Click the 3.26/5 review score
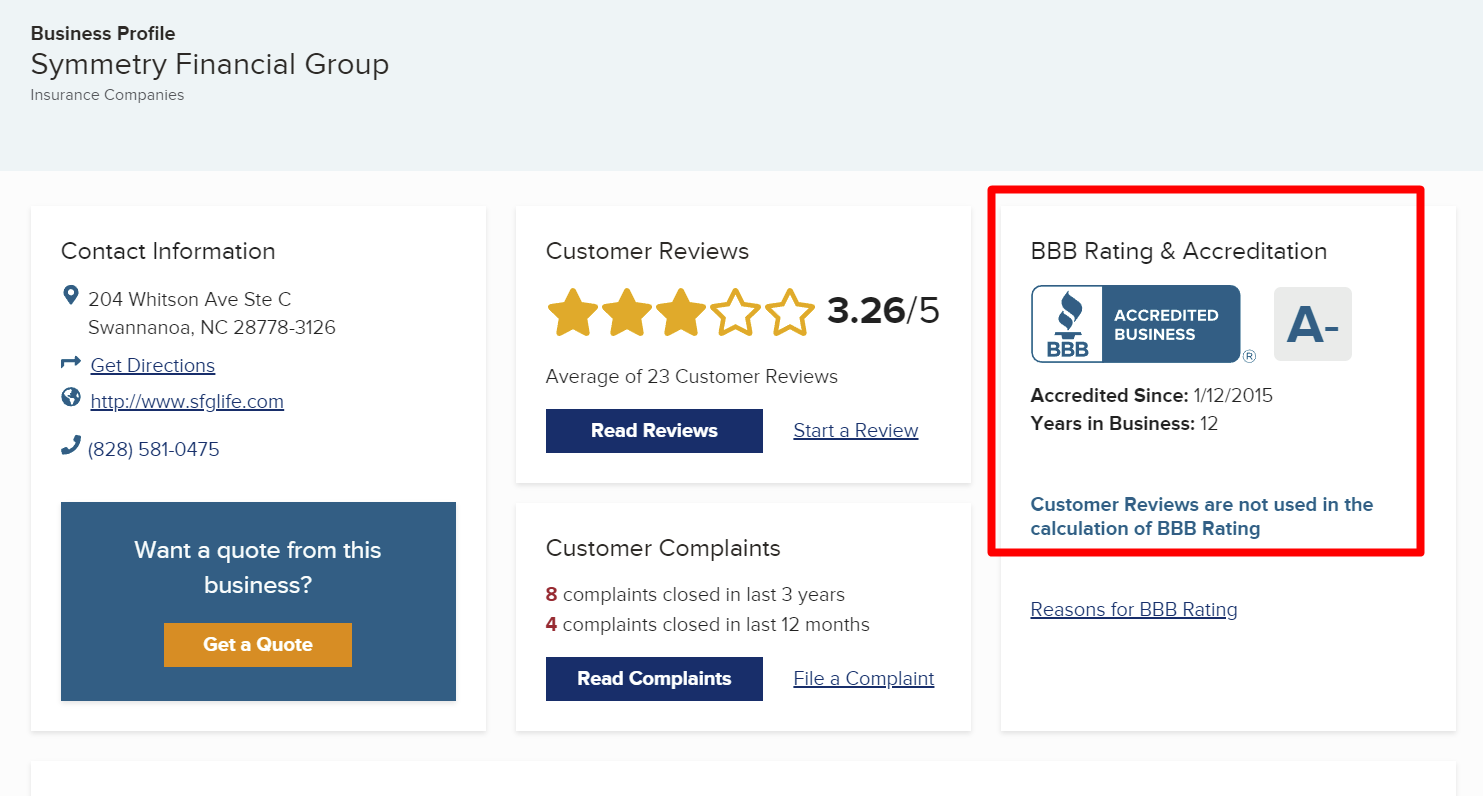This screenshot has height=796, width=1483. 883,311
